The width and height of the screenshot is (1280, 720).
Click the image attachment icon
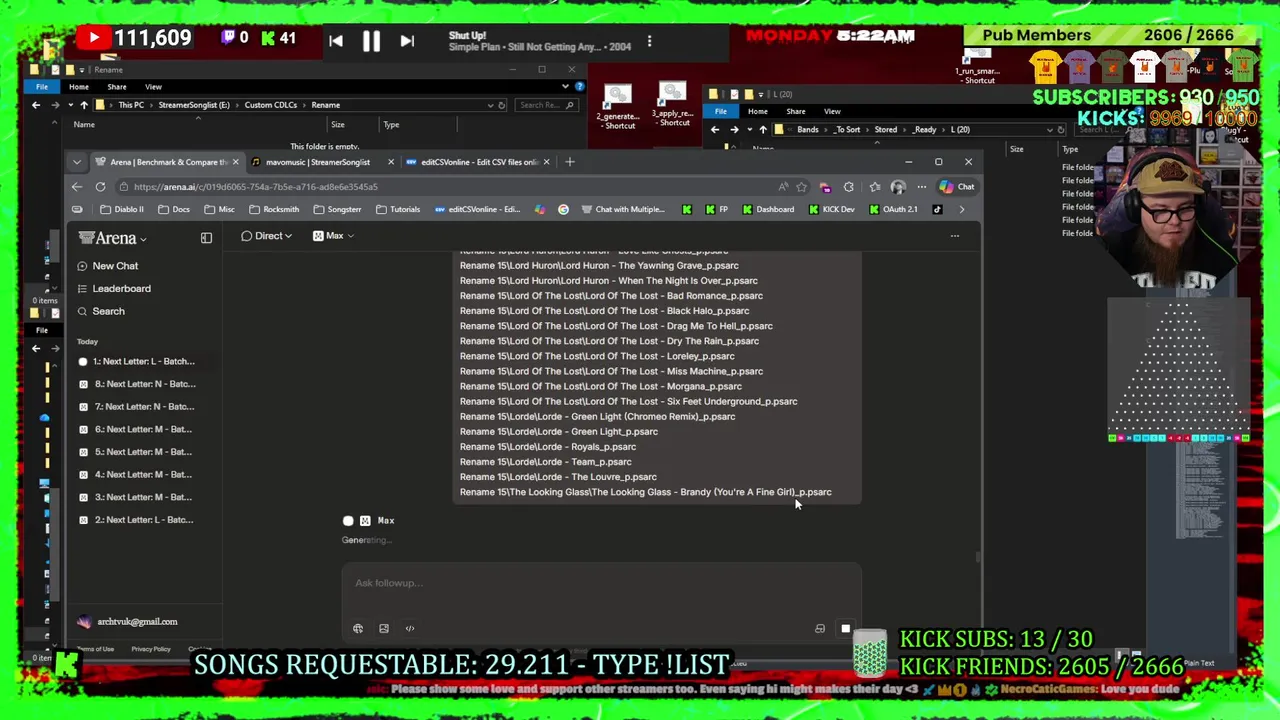pos(384,628)
